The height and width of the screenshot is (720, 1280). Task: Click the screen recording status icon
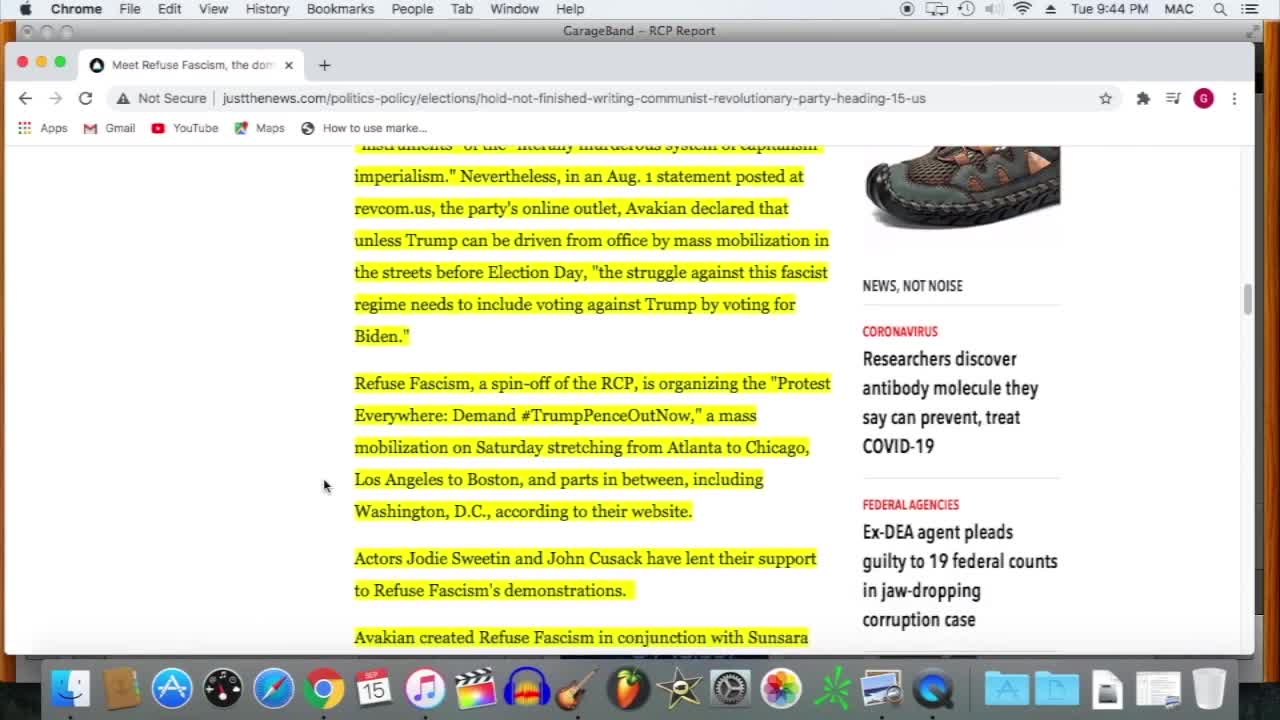pos(907,9)
